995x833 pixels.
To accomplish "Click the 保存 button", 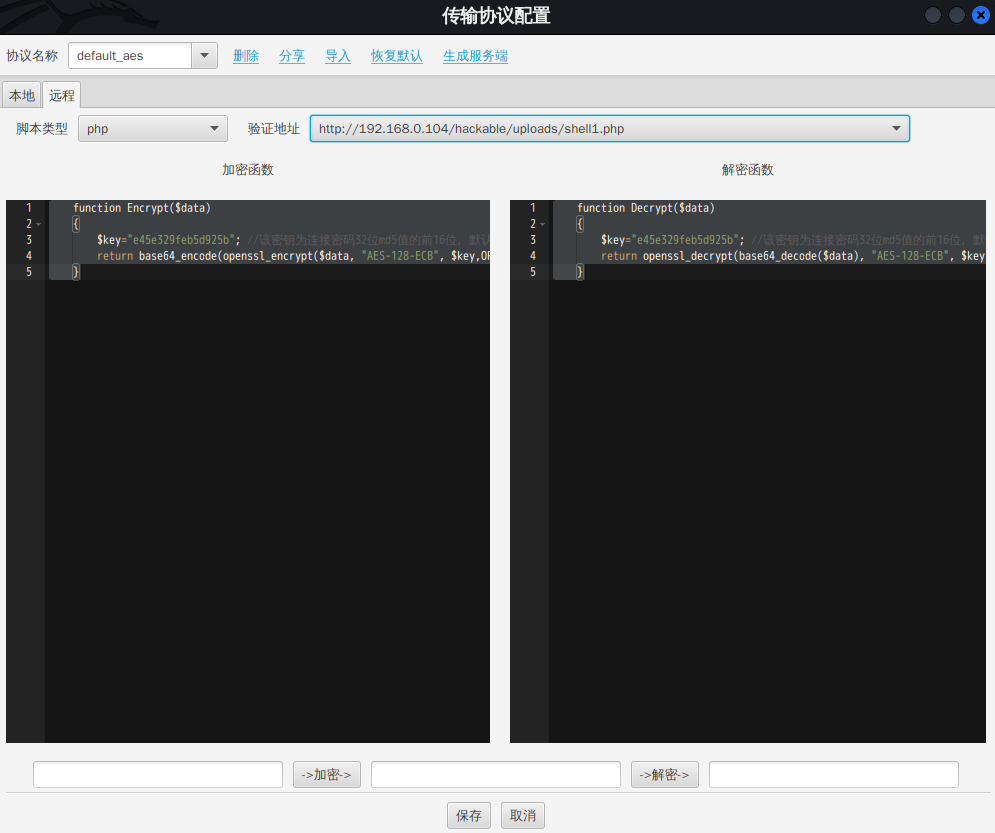I will 469,815.
